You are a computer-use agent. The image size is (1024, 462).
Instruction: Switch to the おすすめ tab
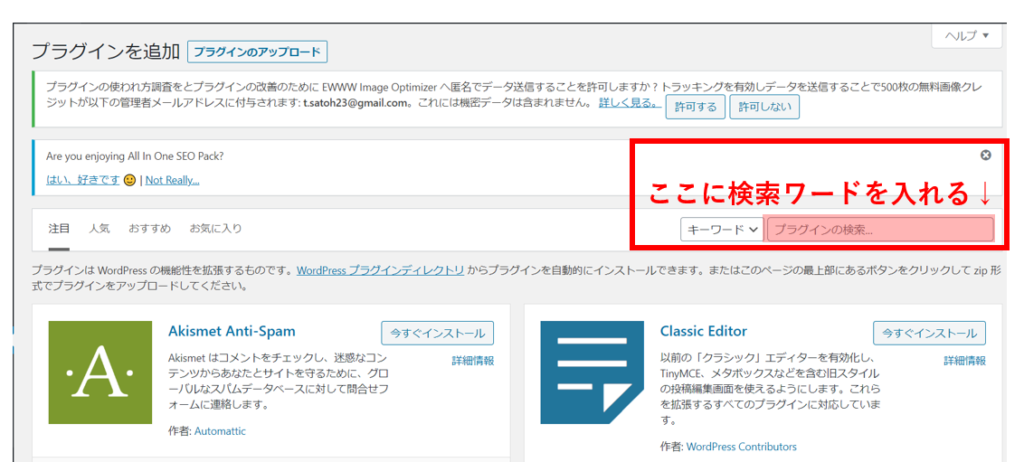point(150,229)
